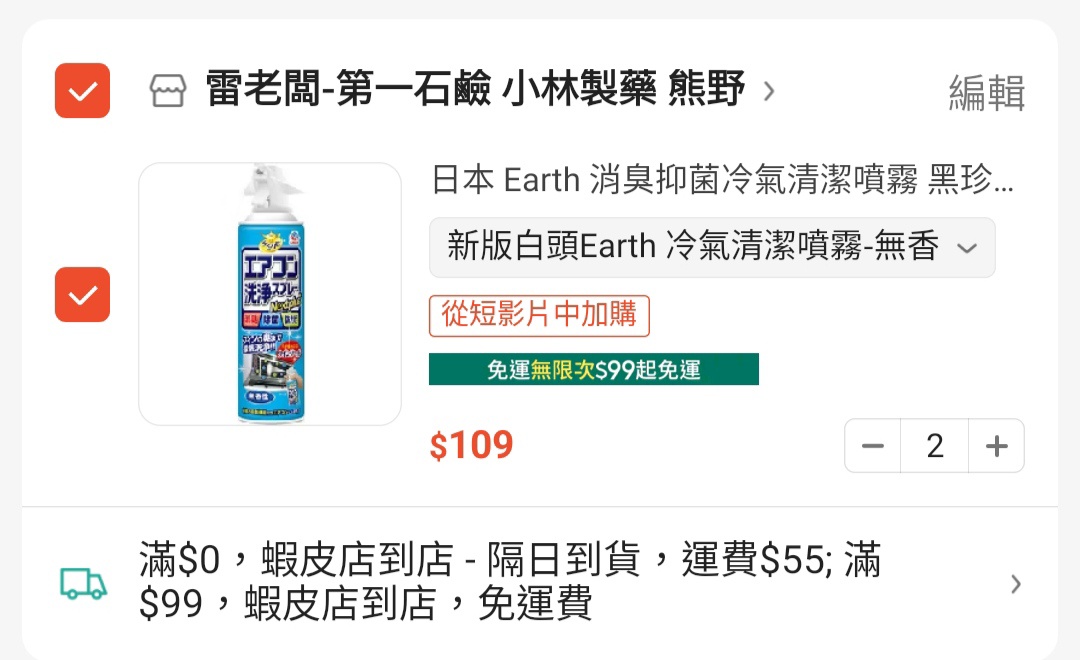This screenshot has height=660, width=1080.
Task: Click the green delivery truck icon
Action: 83,584
